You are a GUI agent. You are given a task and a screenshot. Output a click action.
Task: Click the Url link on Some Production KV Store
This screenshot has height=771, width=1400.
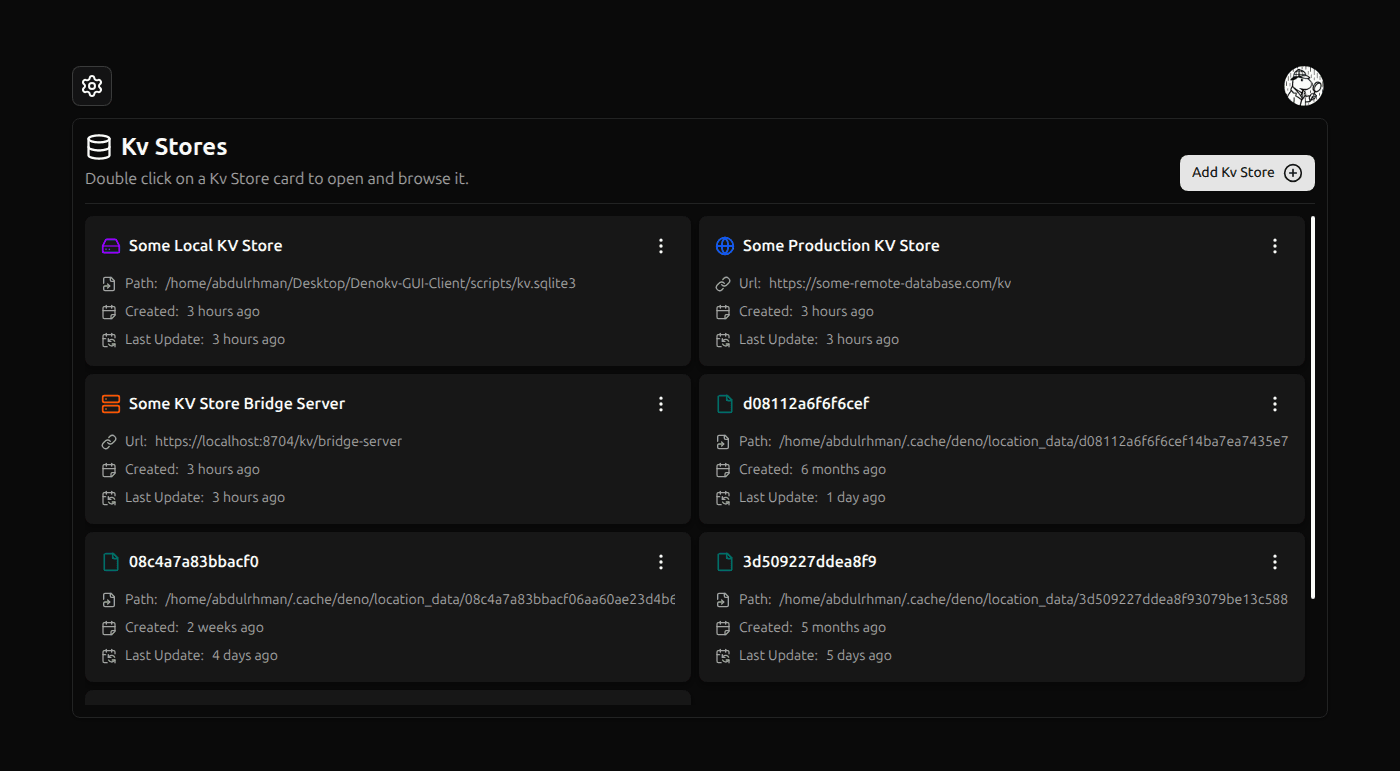pos(889,282)
